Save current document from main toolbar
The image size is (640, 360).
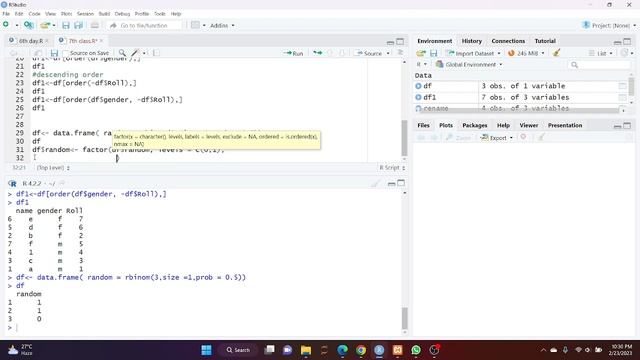(66, 25)
